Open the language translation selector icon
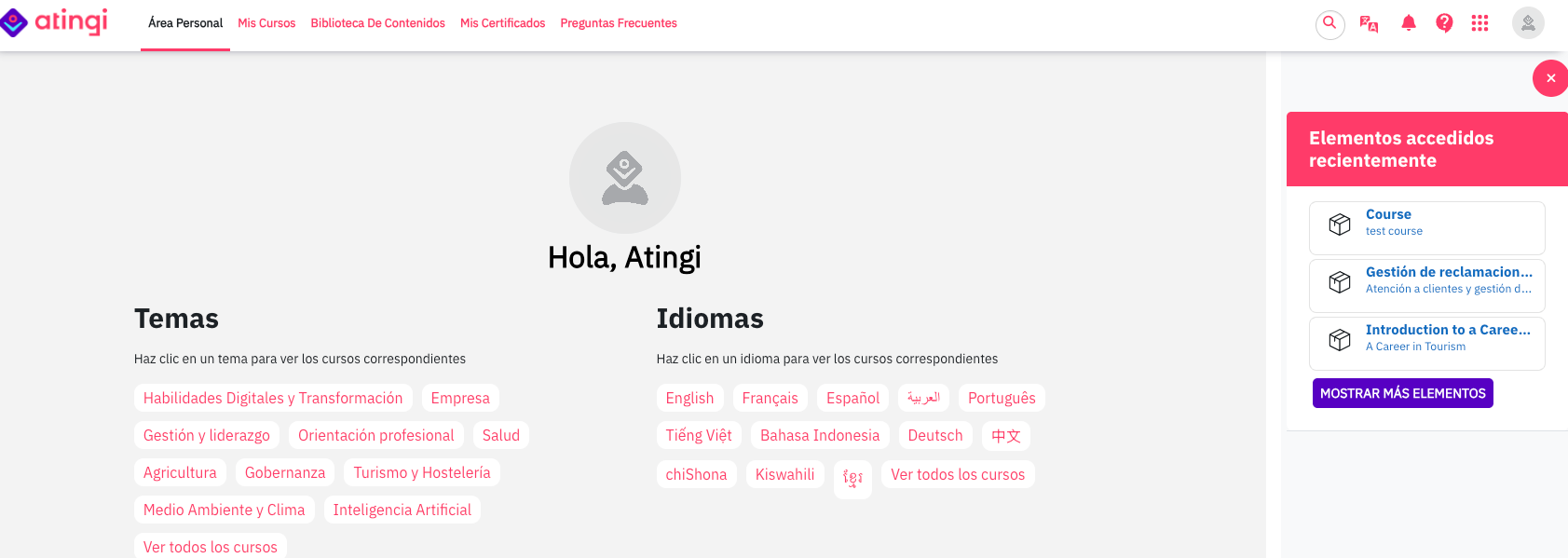This screenshot has width=1568, height=558. 1369,23
